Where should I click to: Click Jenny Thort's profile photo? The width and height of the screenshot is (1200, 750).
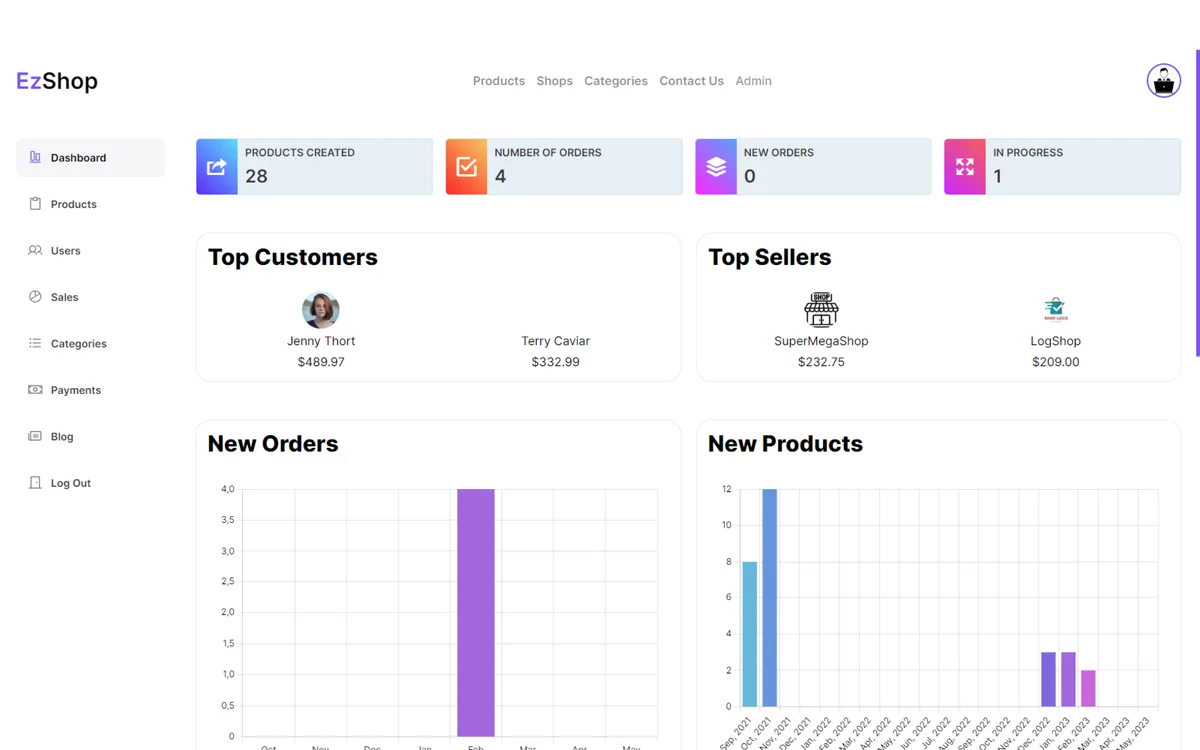321,310
